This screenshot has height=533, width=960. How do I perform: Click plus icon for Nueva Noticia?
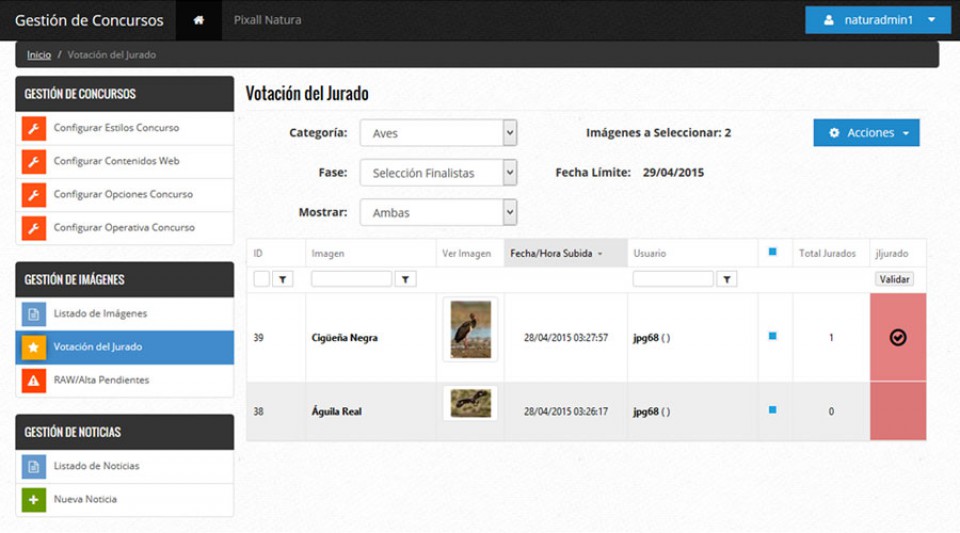(34, 499)
